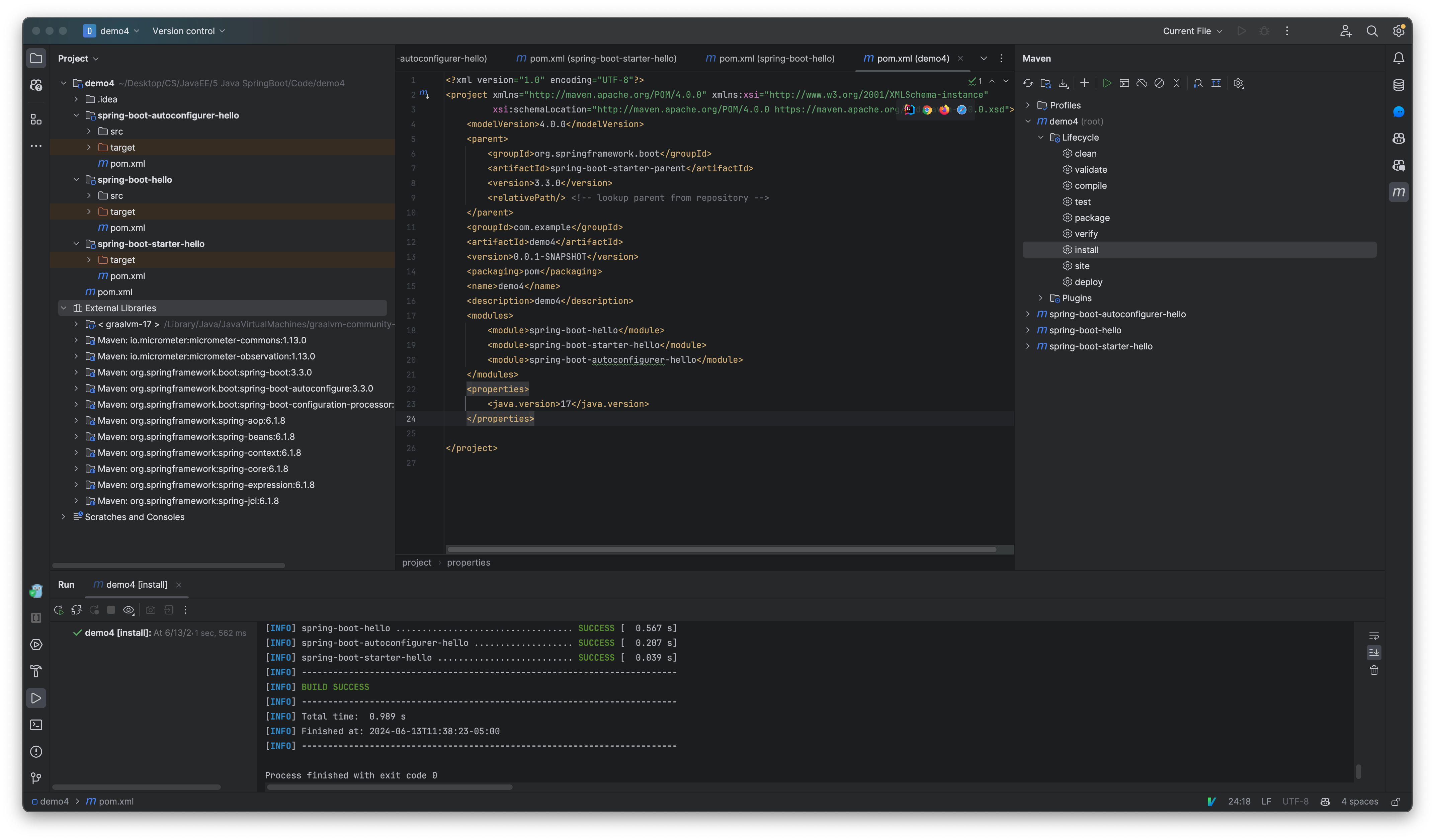This screenshot has width=1435, height=840.
Task: Open Search Everywhere magnifier
Action: [x=1372, y=31]
